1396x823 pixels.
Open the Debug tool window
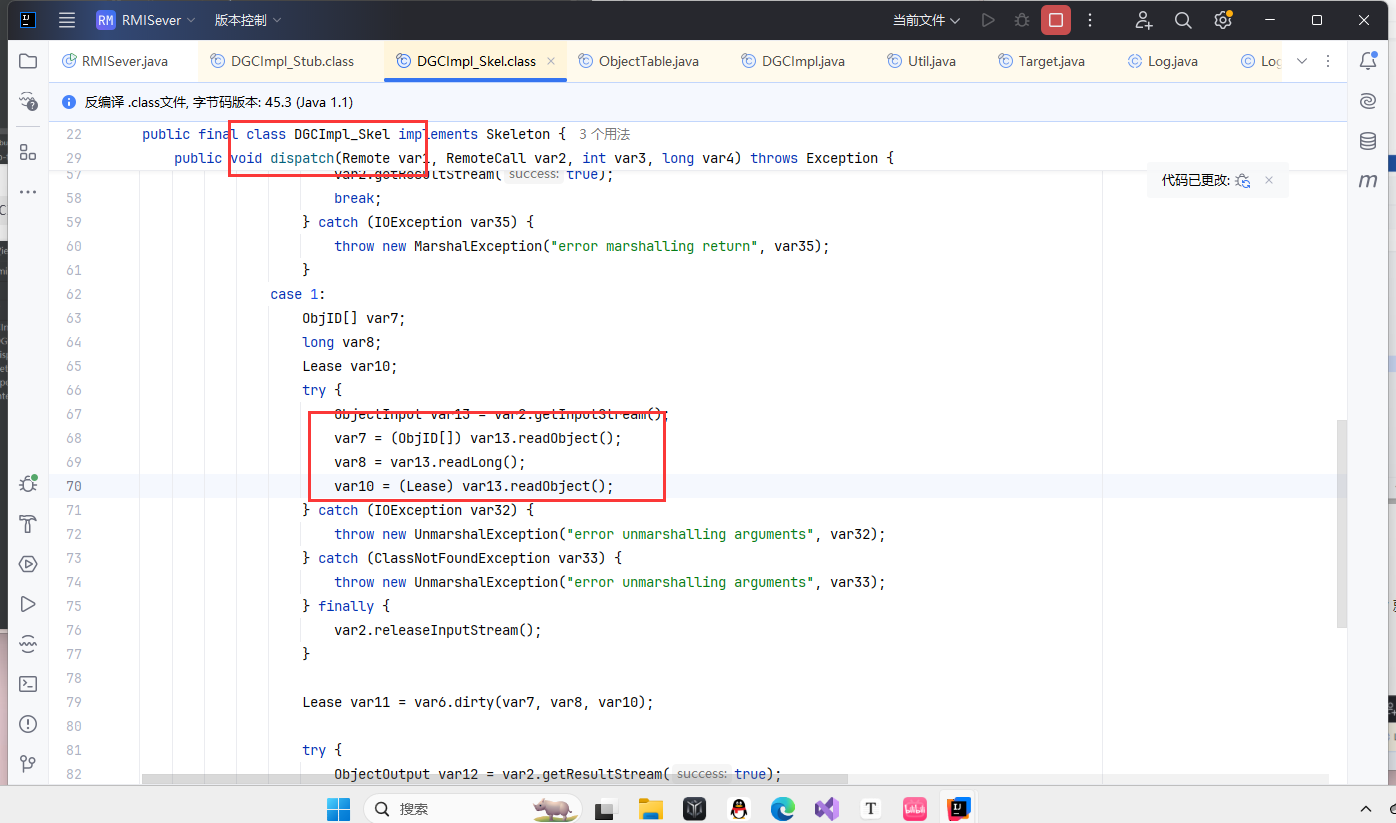tap(28, 484)
